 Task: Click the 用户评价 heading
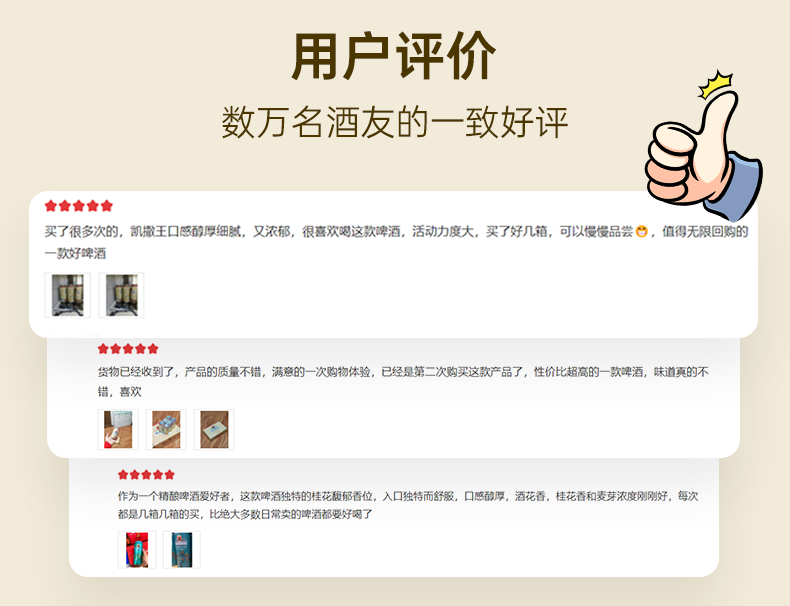pos(394,55)
